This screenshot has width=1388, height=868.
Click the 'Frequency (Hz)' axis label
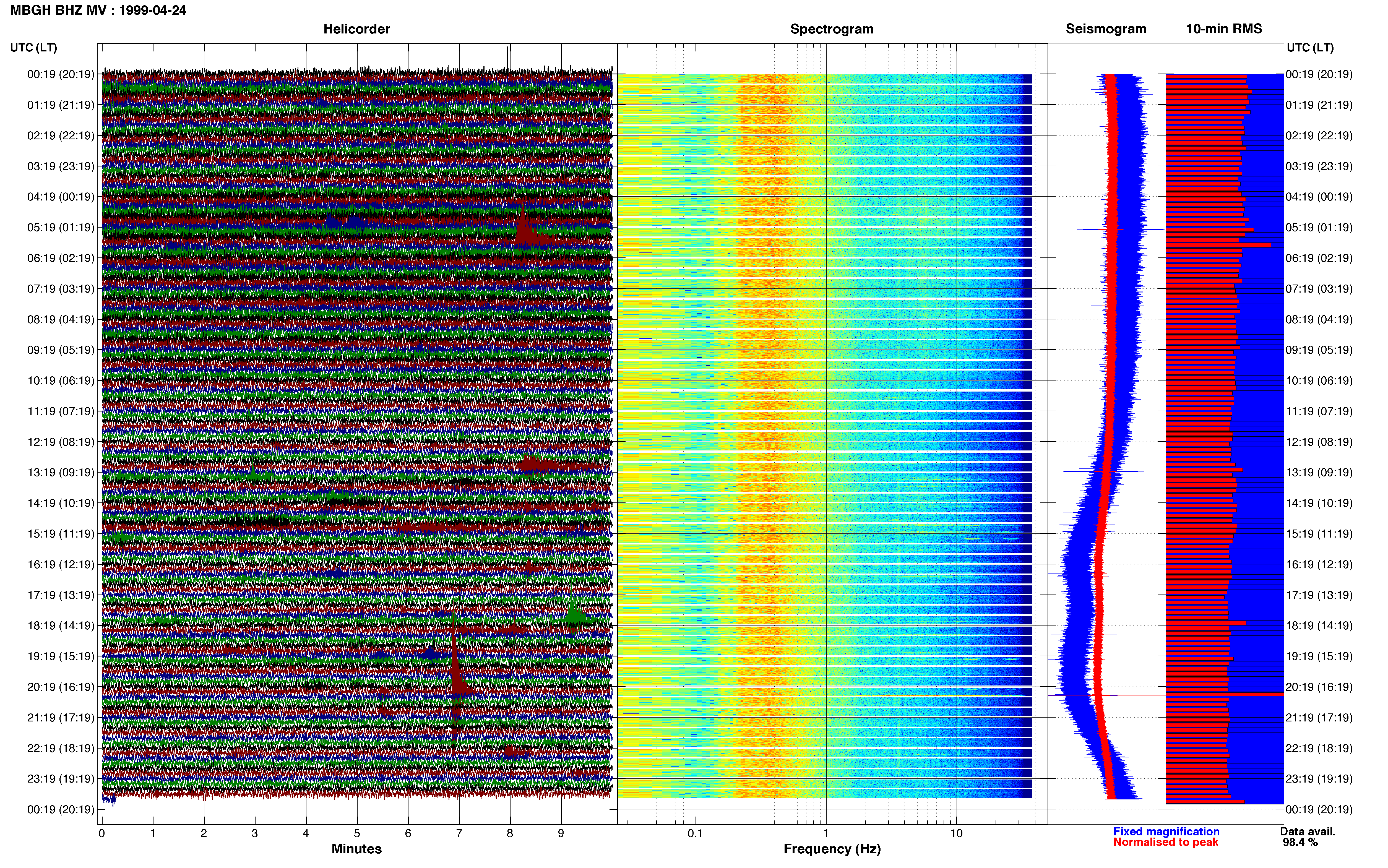pyautogui.click(x=832, y=849)
